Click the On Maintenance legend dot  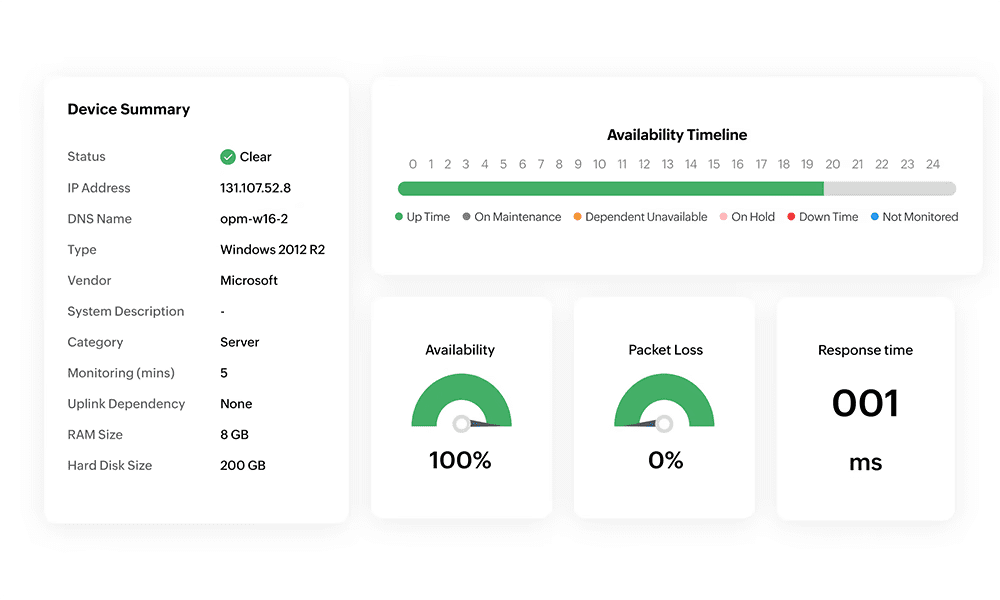coord(467,216)
